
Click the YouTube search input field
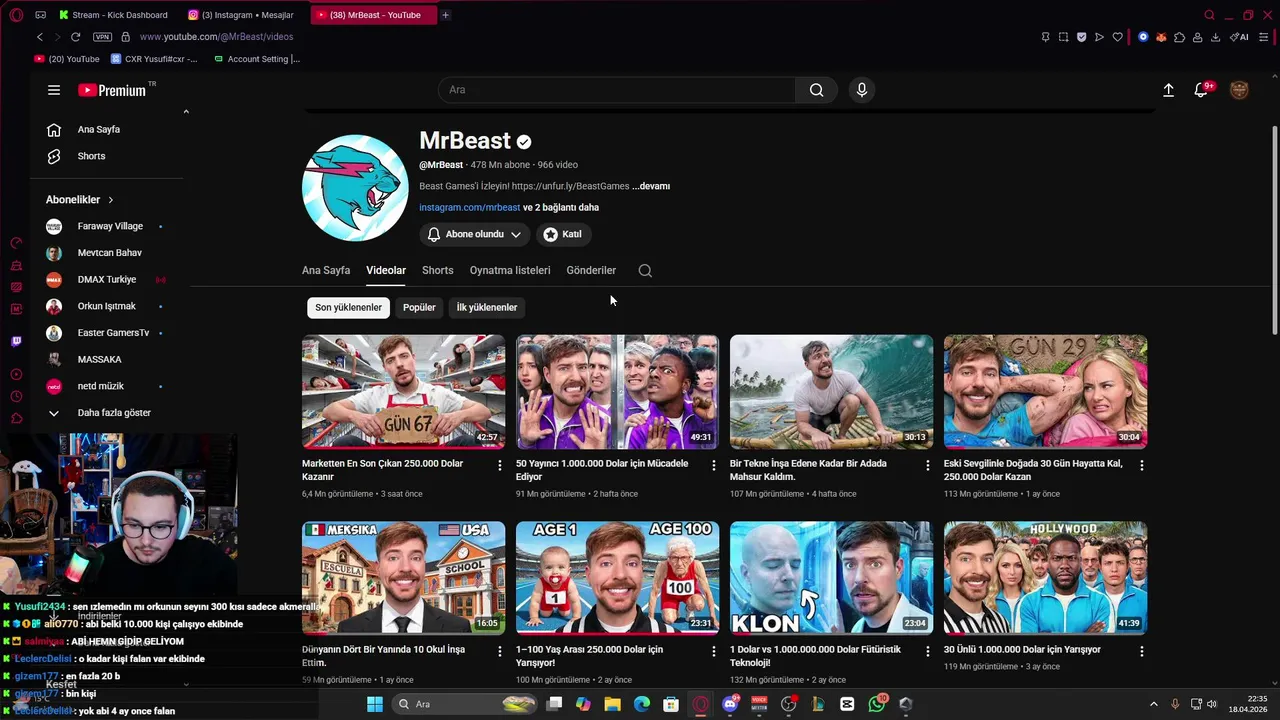point(617,90)
